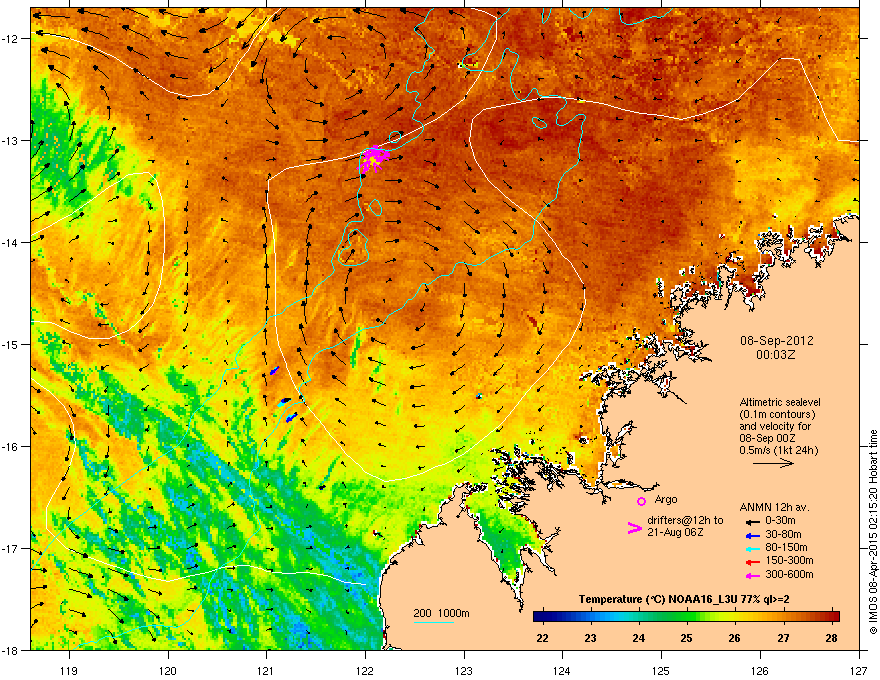The width and height of the screenshot is (880, 680).
Task: Click longitude axis label 119
Action: (x=69, y=670)
